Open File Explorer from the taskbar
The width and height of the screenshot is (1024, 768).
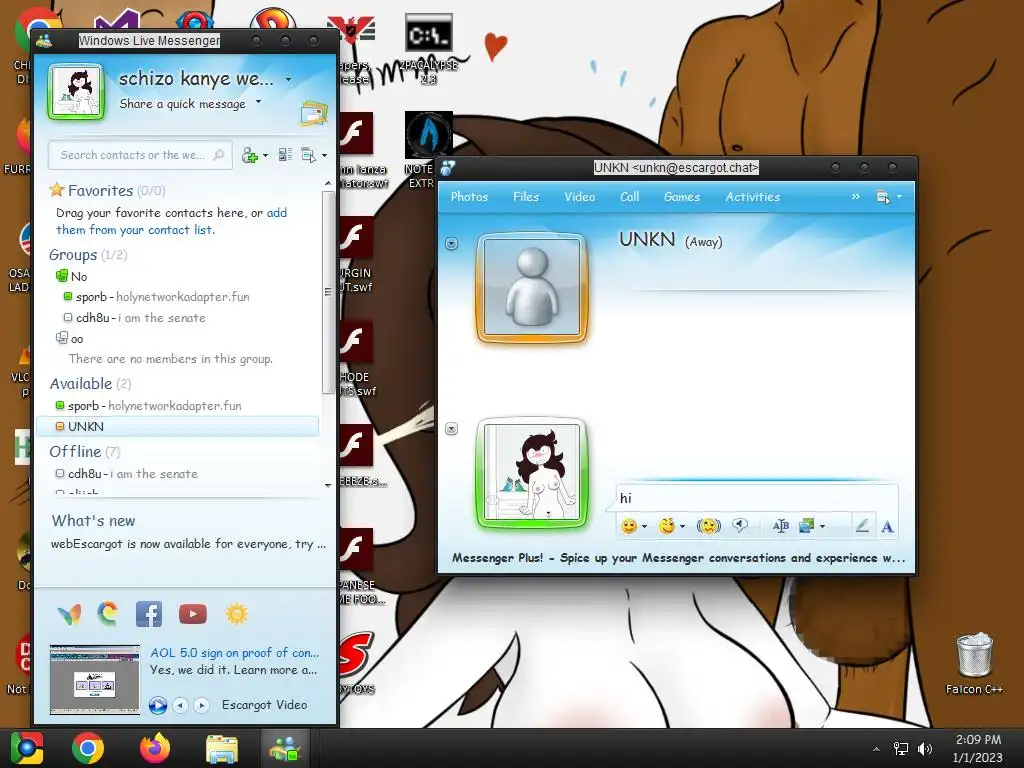pos(222,748)
